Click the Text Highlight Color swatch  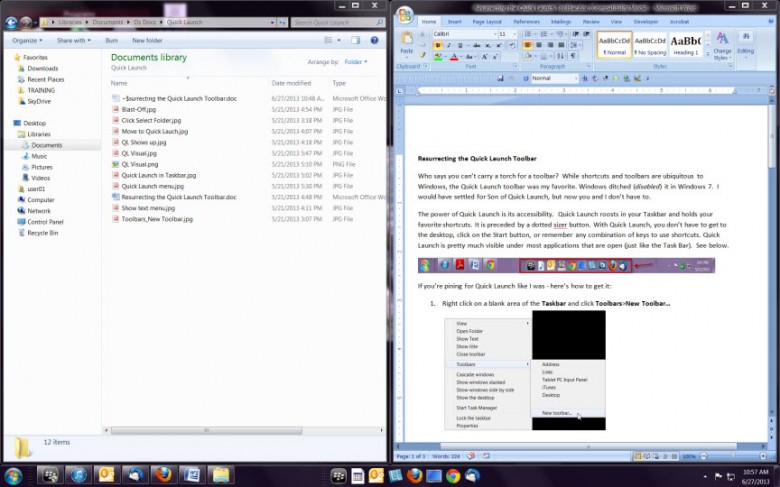tap(438, 57)
